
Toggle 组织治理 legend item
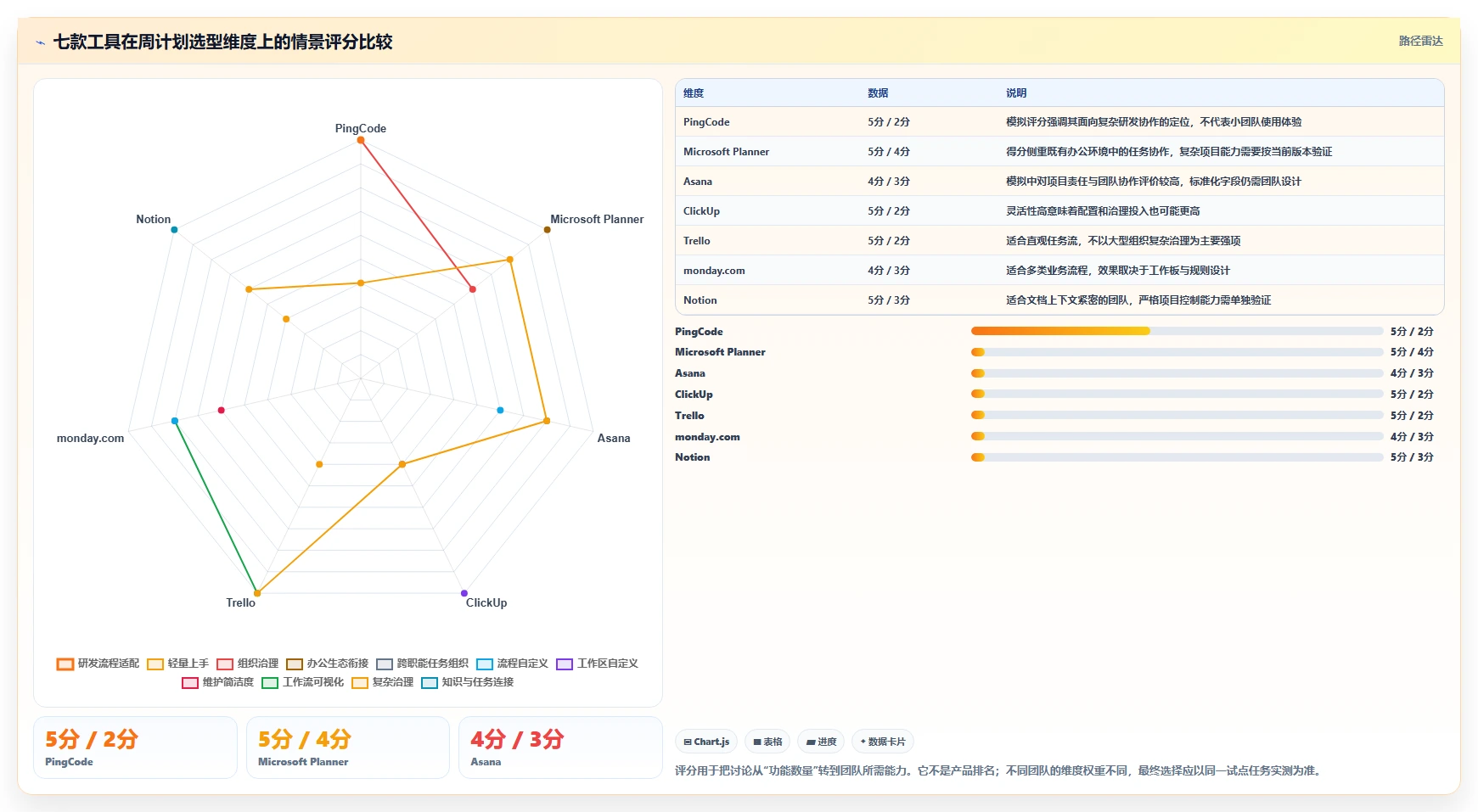pyautogui.click(x=247, y=664)
